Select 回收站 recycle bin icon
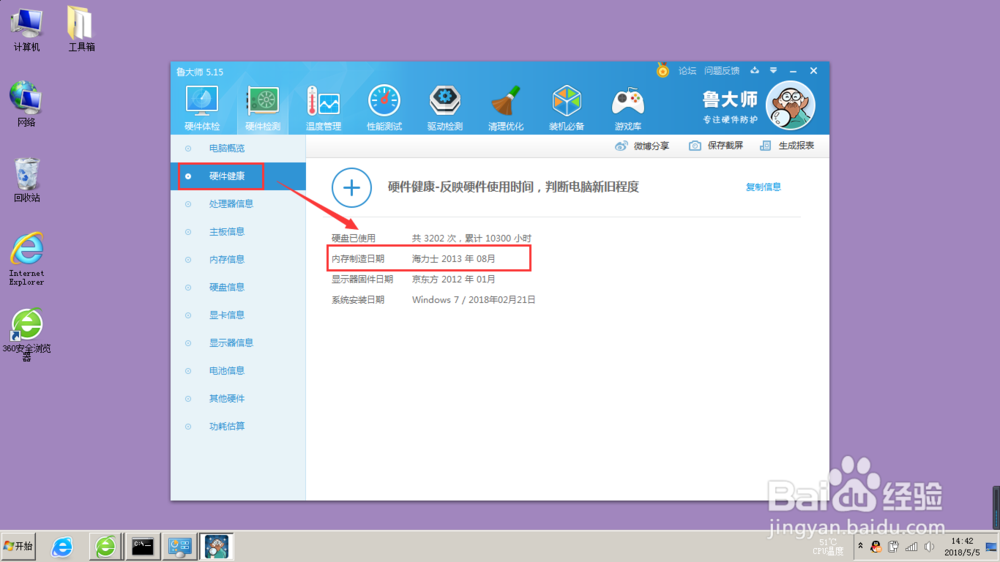This screenshot has width=1000, height=562. tap(26, 180)
